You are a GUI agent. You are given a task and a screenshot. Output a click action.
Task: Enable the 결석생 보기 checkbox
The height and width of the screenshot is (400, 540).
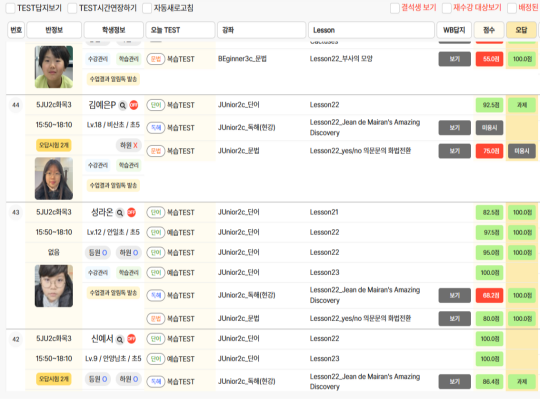click(x=395, y=8)
